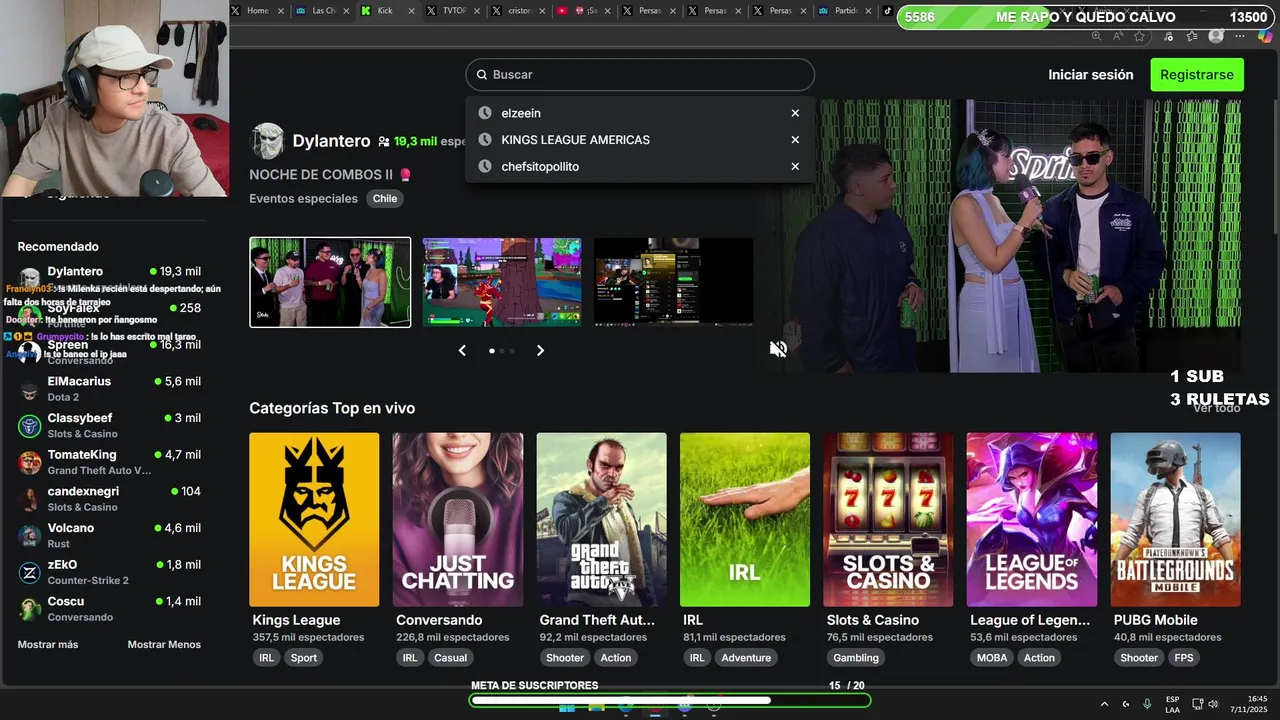The height and width of the screenshot is (720, 1280).
Task: Click the Eventos especiales category link
Action: click(303, 199)
